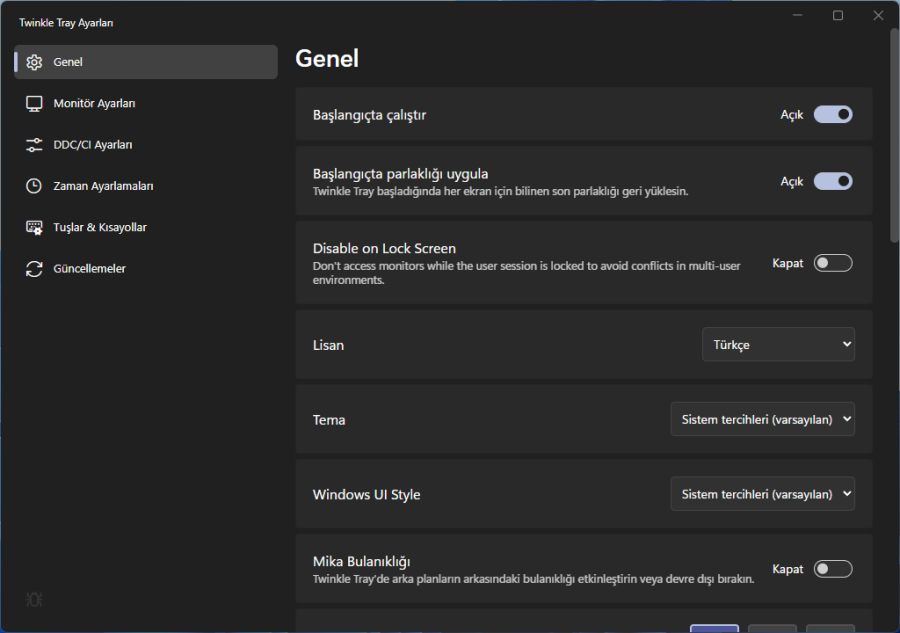Click the gear icon beside Genel
This screenshot has width=900, height=633.
tap(34, 62)
